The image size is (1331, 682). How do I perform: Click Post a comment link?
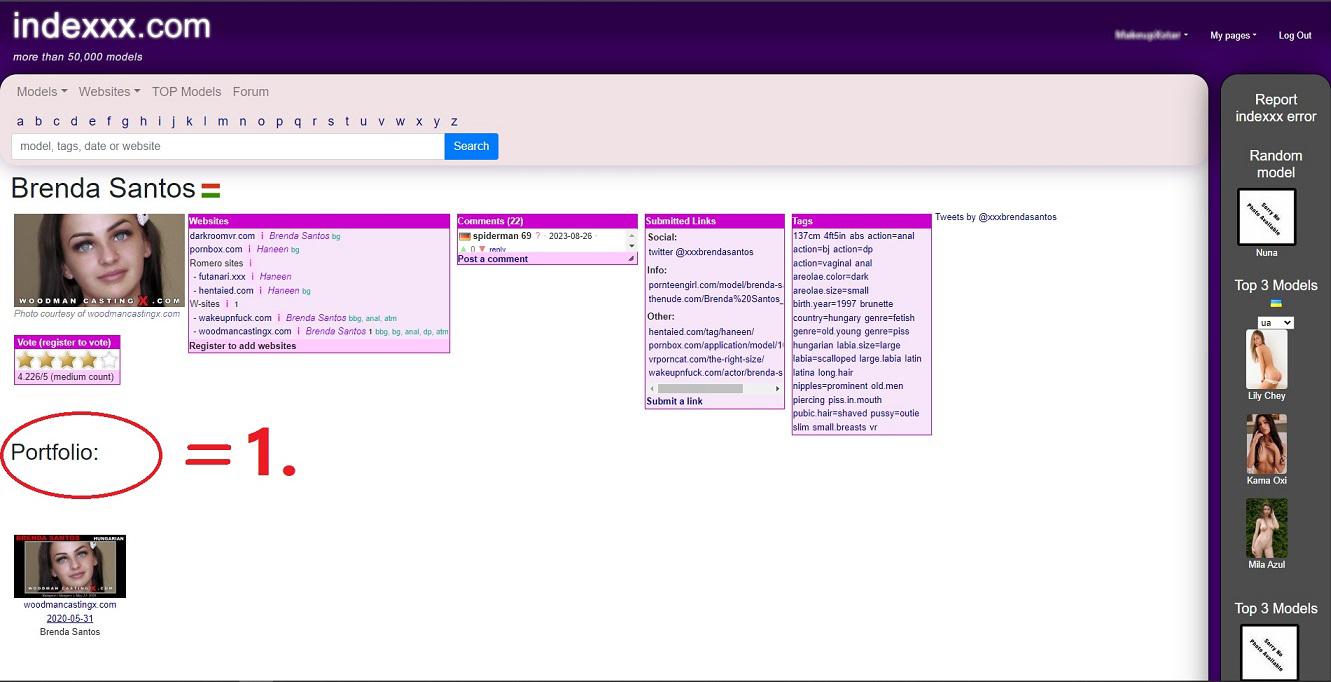pyautogui.click(x=493, y=259)
